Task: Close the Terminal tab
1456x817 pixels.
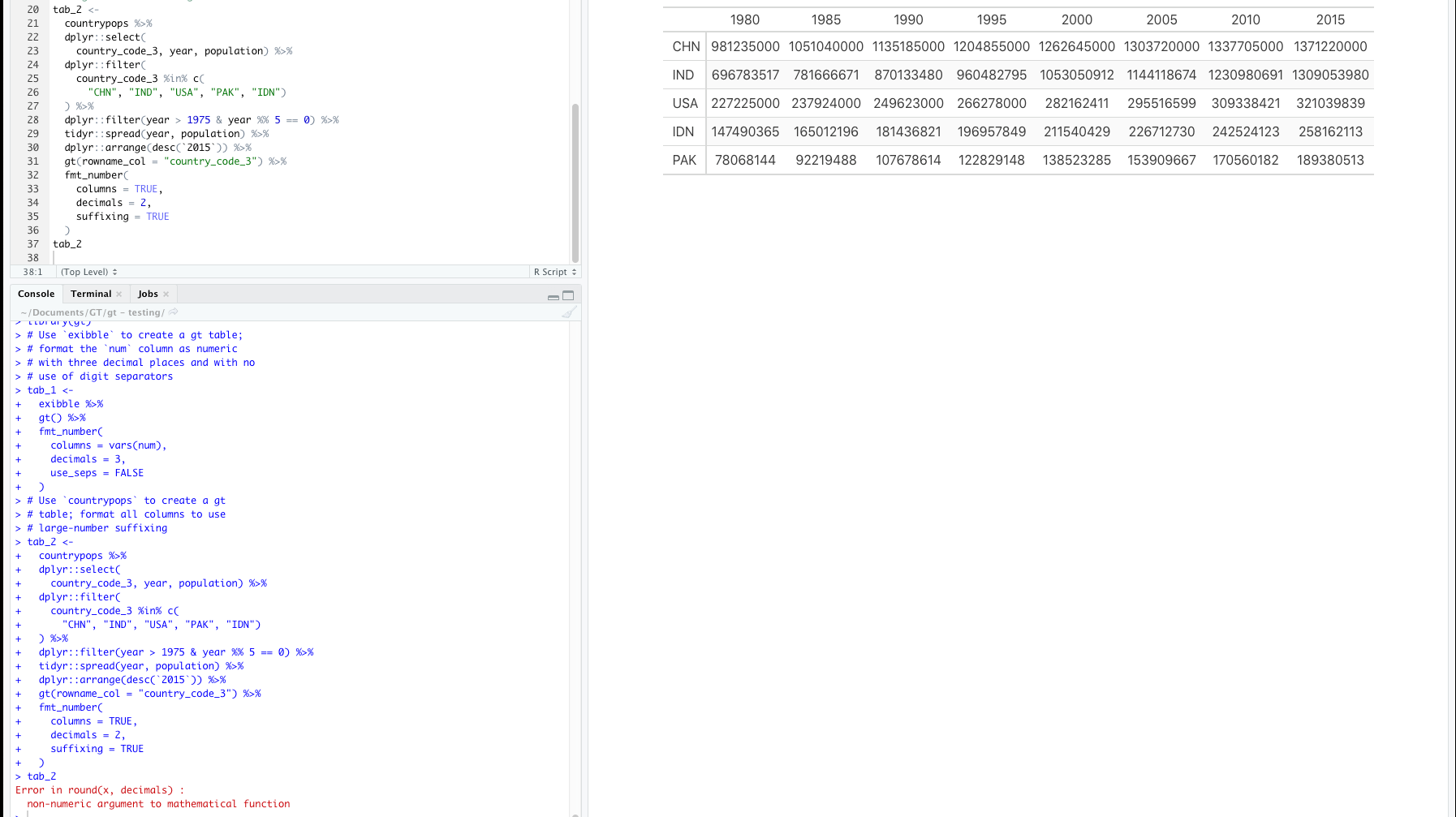Action: 118,293
